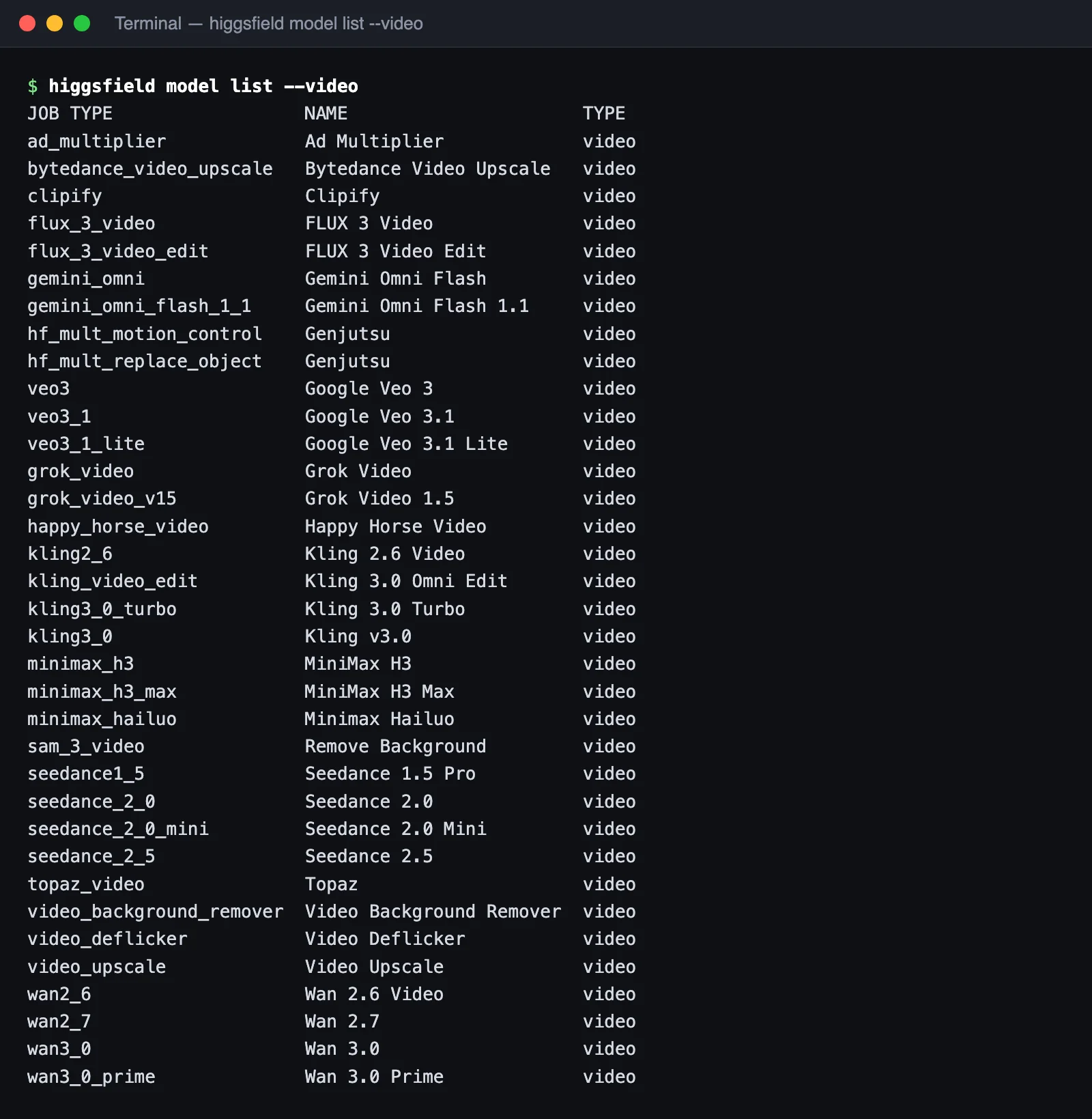This screenshot has height=1119, width=1092.
Task: Select the 'ad_multiplier' job type
Action: [97, 141]
